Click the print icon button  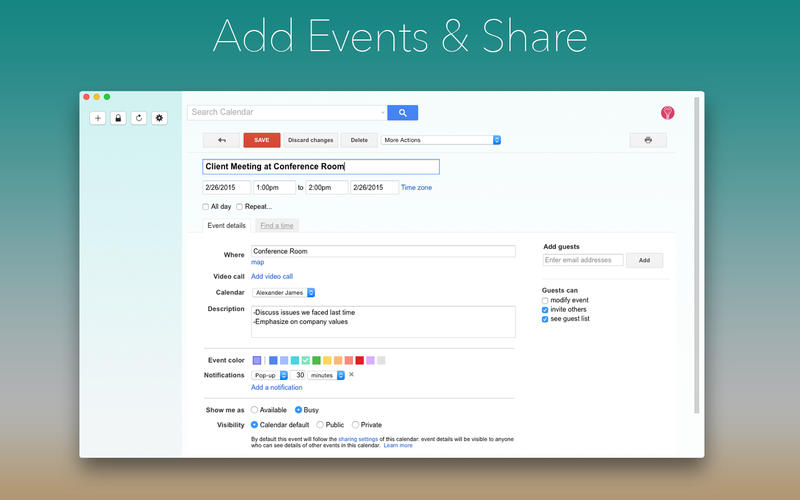tap(648, 140)
